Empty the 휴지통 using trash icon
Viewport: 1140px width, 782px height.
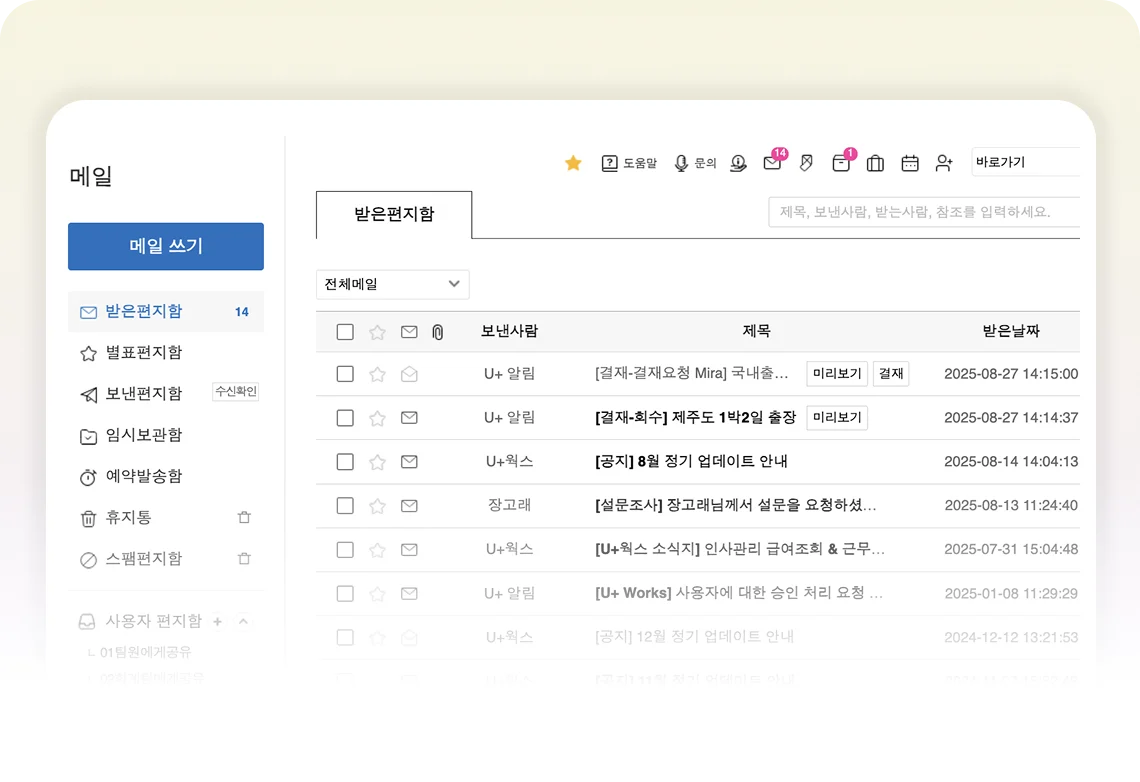244,518
